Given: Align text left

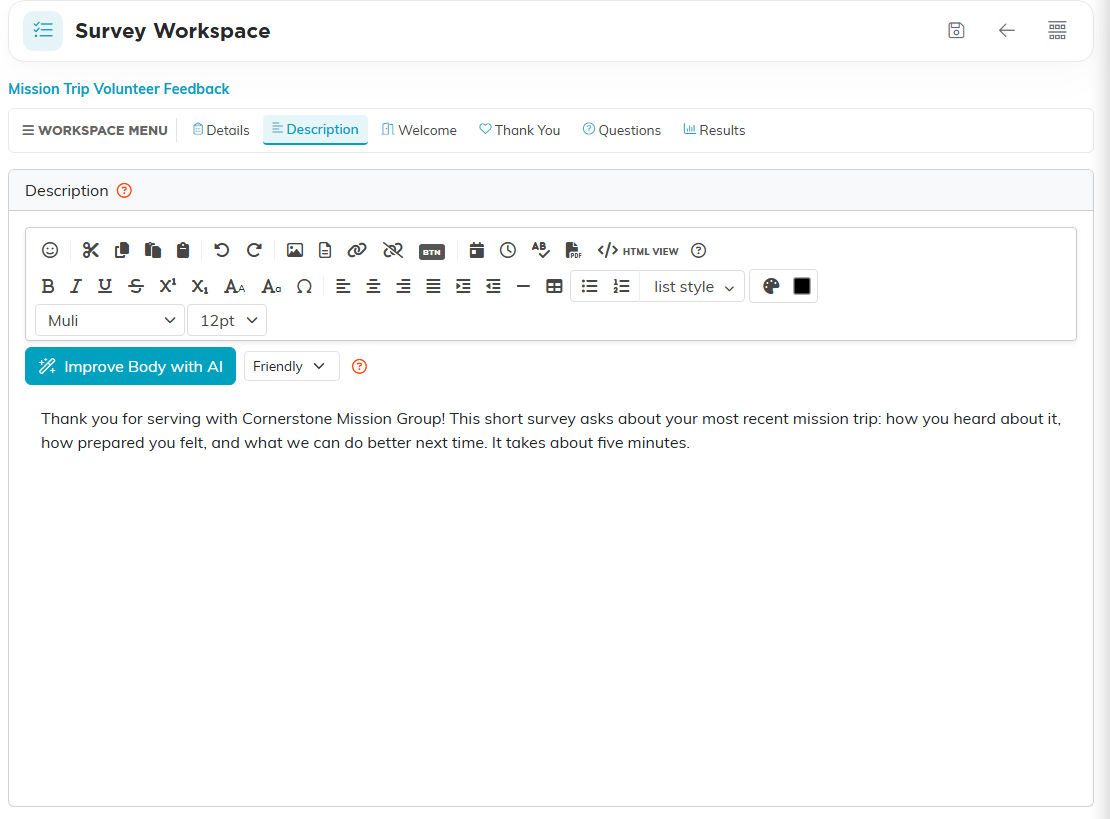Looking at the screenshot, I should [343, 286].
